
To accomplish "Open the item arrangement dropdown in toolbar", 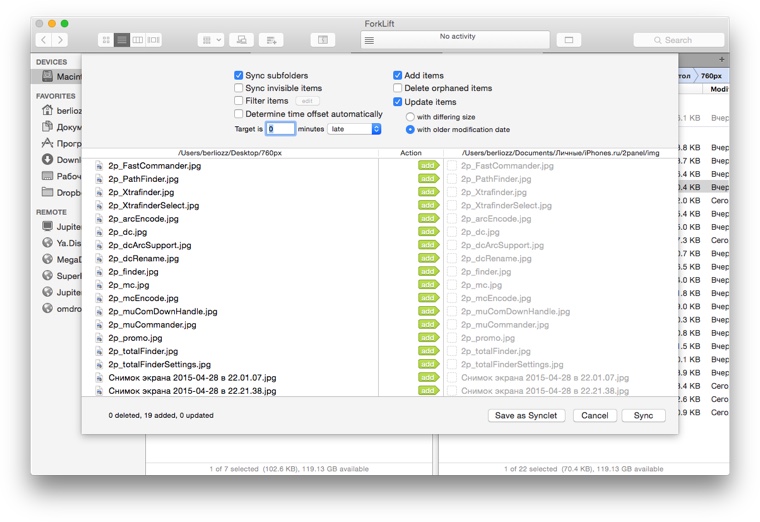I will [211, 40].
